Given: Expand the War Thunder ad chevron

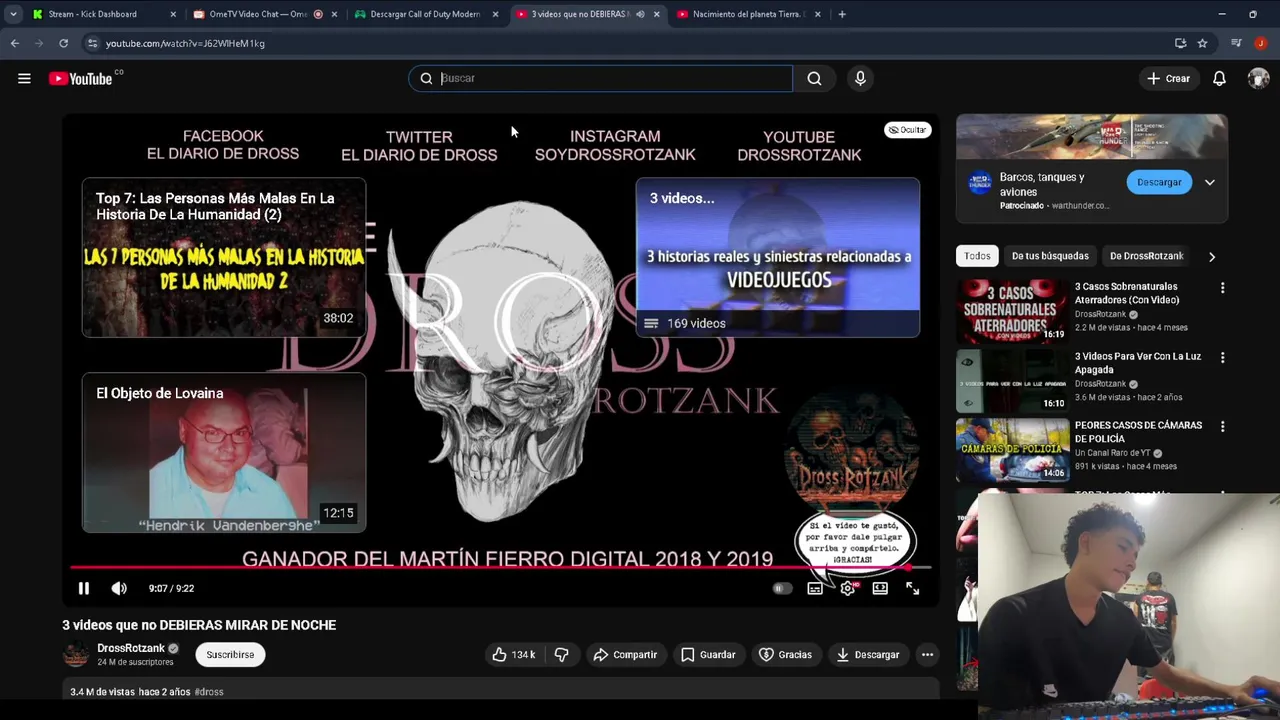Looking at the screenshot, I should [x=1210, y=182].
